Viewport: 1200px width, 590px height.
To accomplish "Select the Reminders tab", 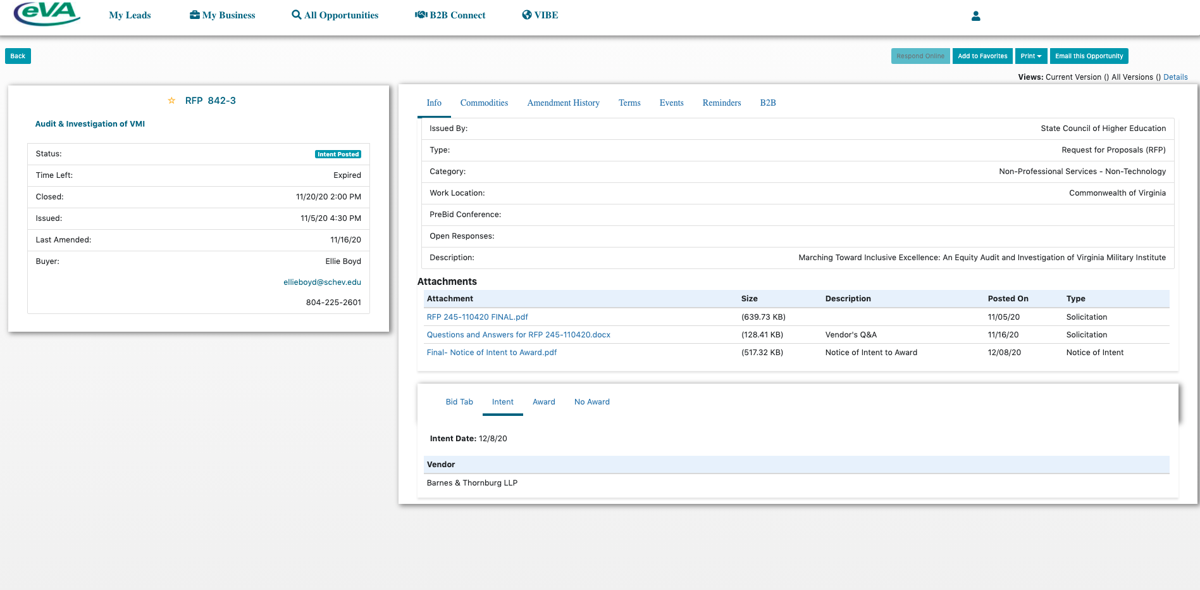I will coord(722,103).
